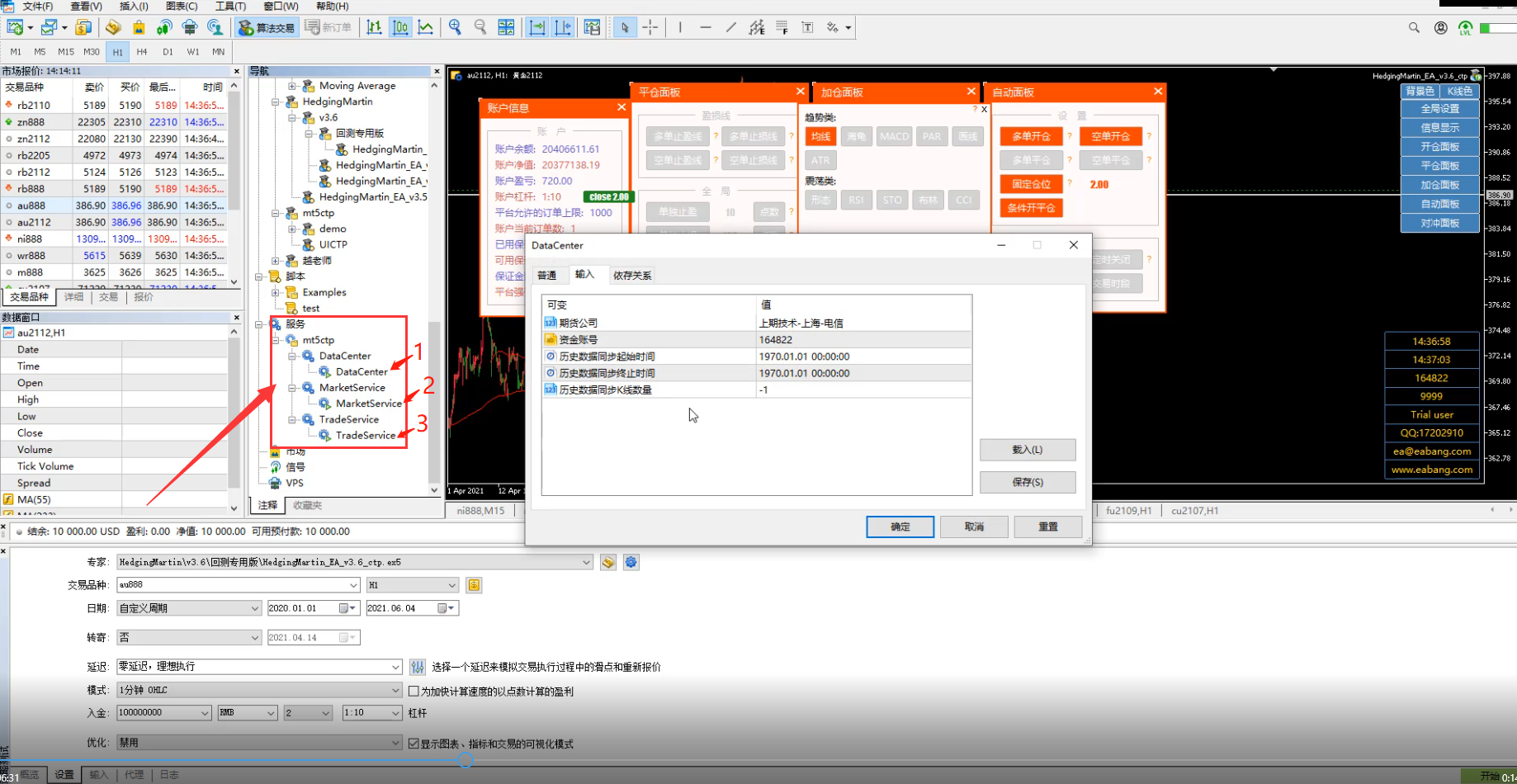Click the yellow tag navigator icon
Image resolution: width=1517 pixels, height=784 pixels.
point(113,27)
